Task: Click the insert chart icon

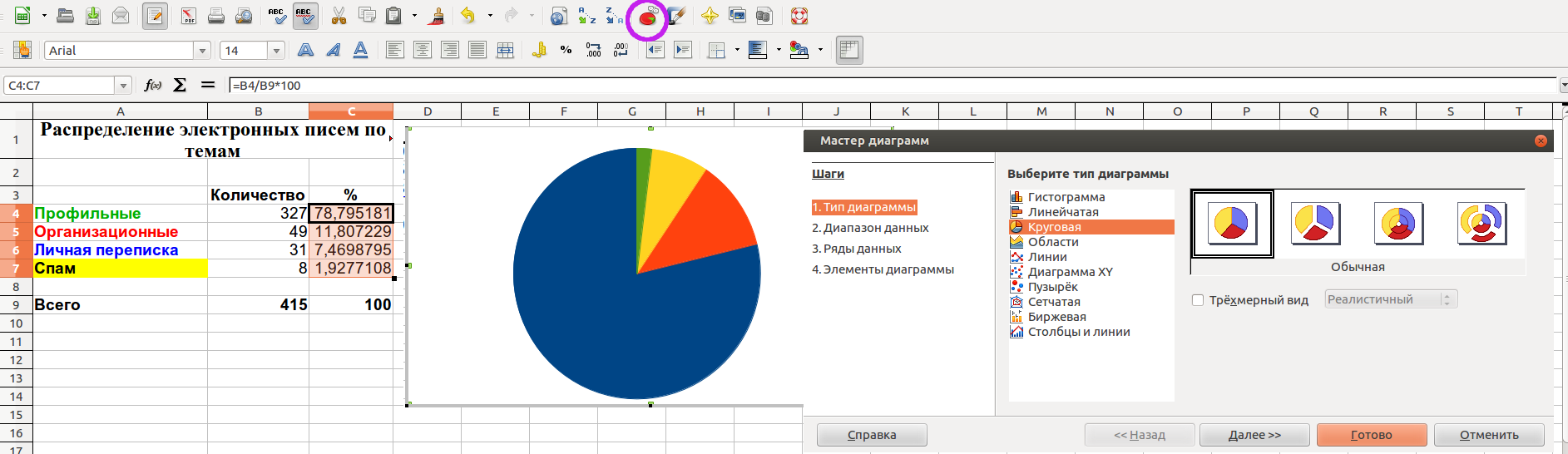Action: tap(647, 17)
